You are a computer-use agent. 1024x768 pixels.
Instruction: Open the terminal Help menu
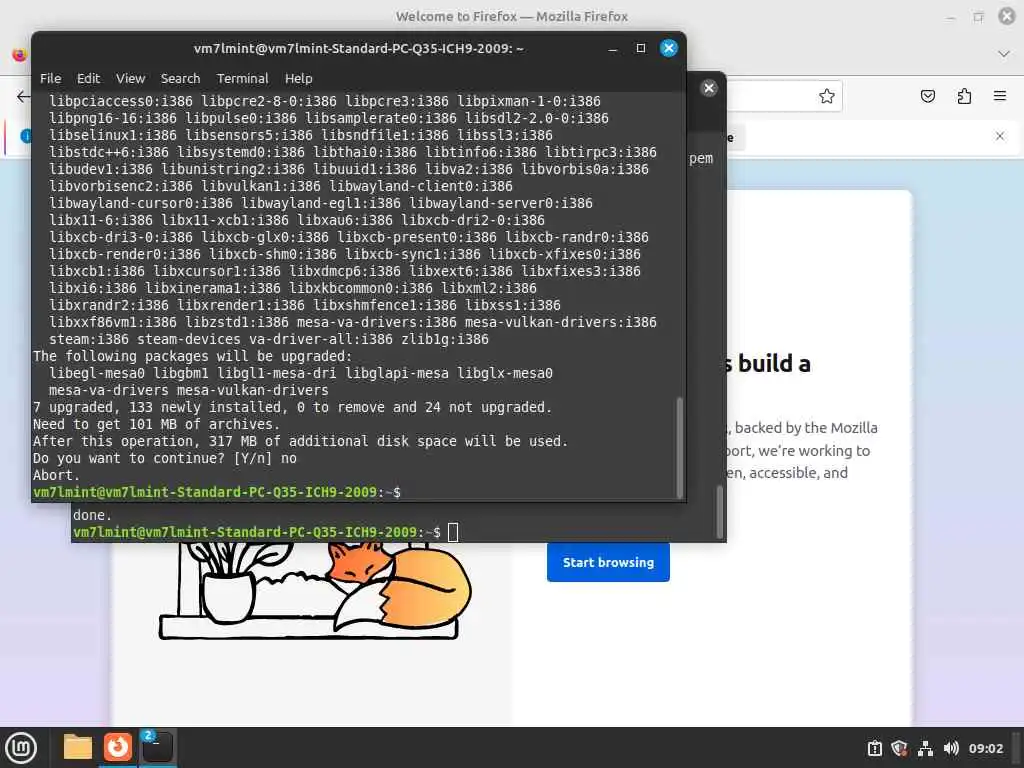298,78
